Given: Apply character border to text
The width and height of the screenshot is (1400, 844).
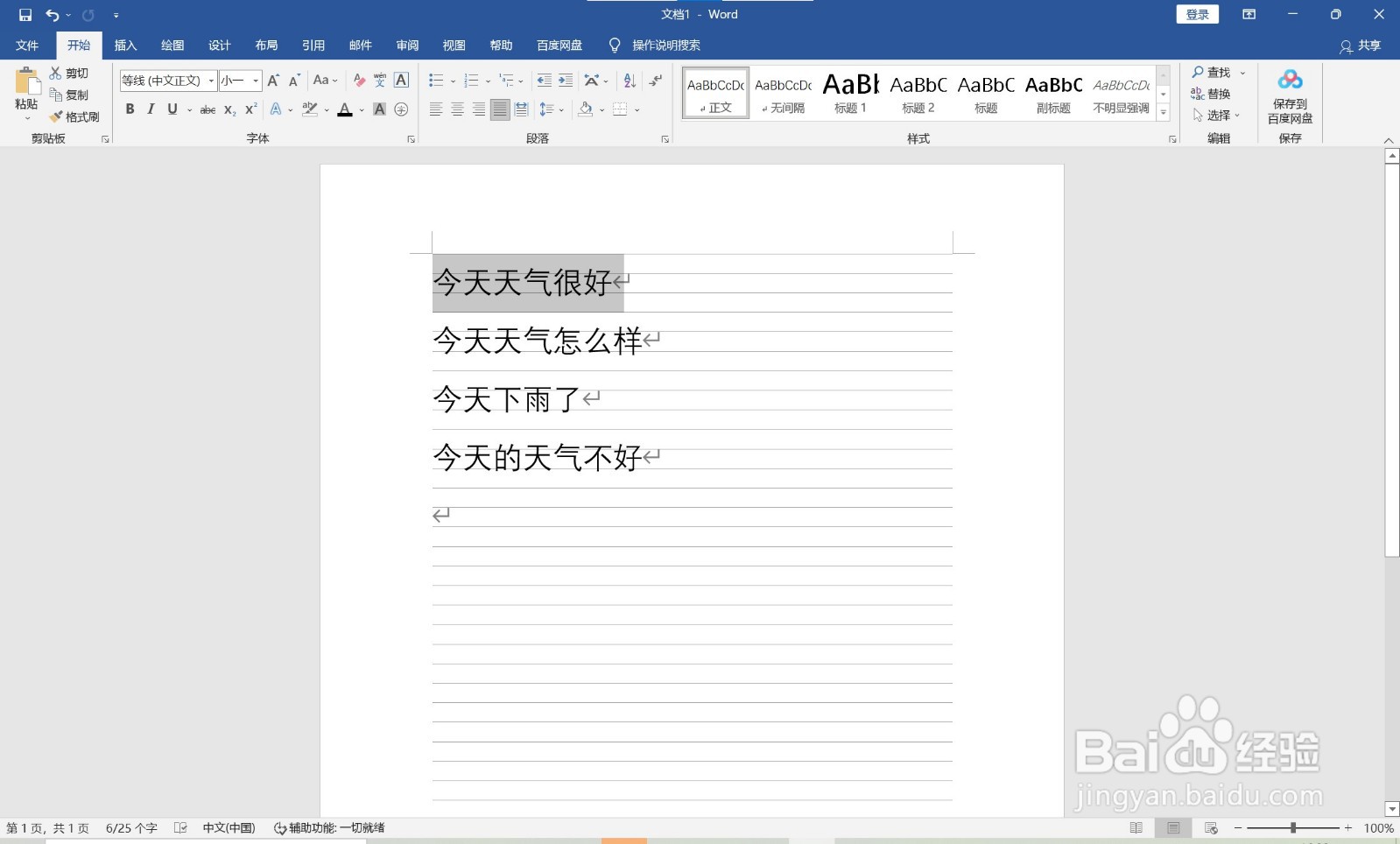Looking at the screenshot, I should pos(401,81).
